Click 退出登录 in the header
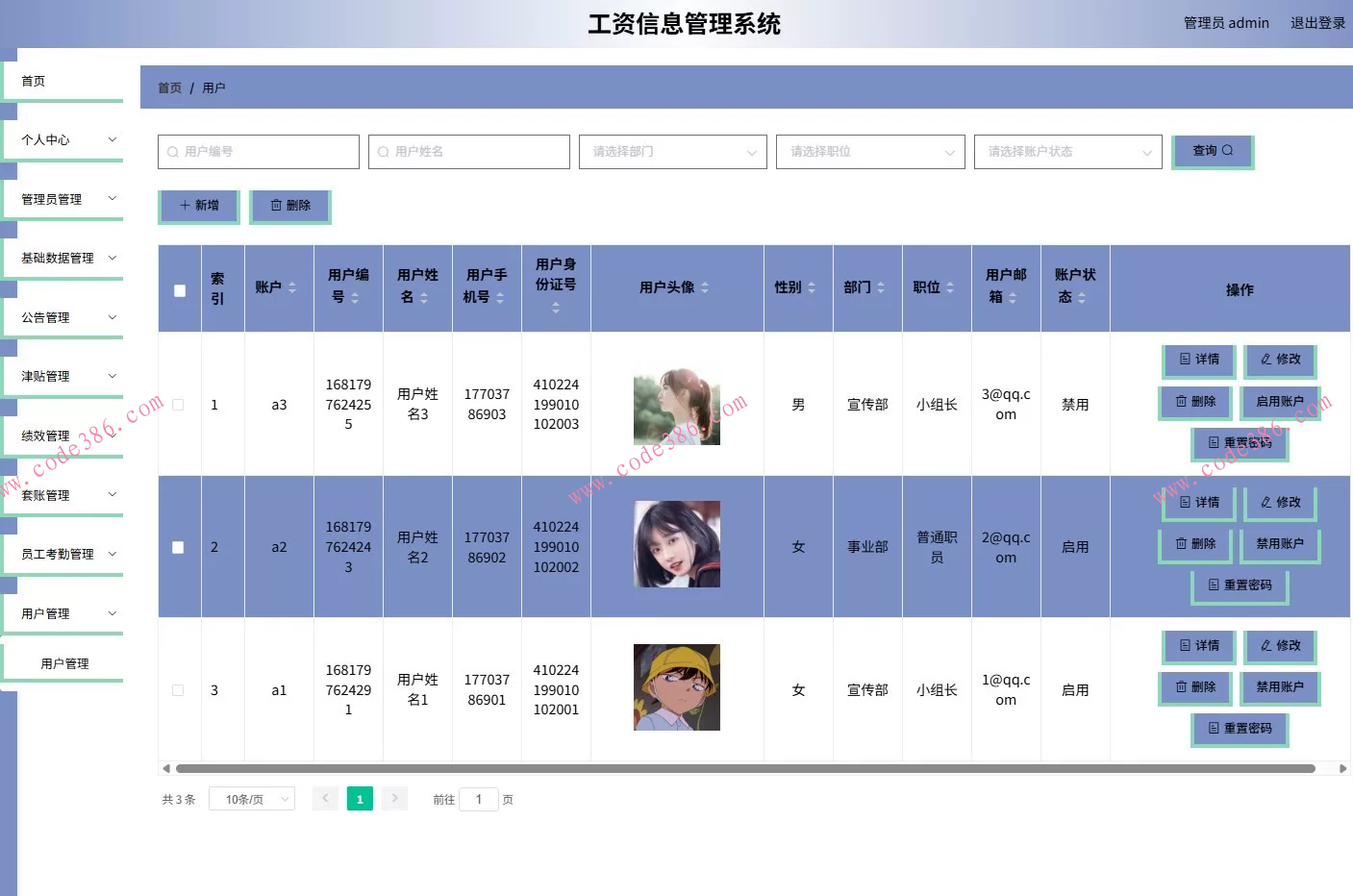1353x896 pixels. [1317, 23]
